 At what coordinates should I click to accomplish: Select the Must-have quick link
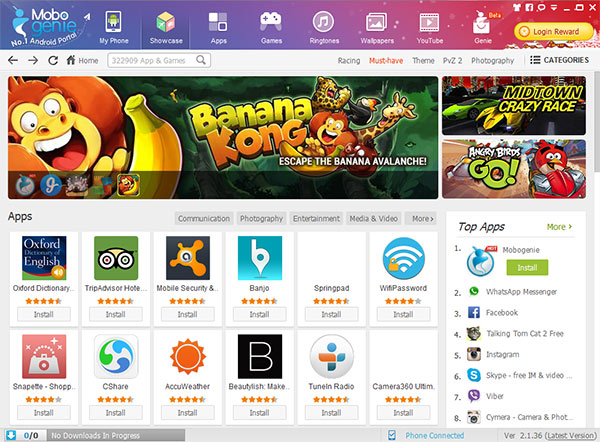click(386, 60)
